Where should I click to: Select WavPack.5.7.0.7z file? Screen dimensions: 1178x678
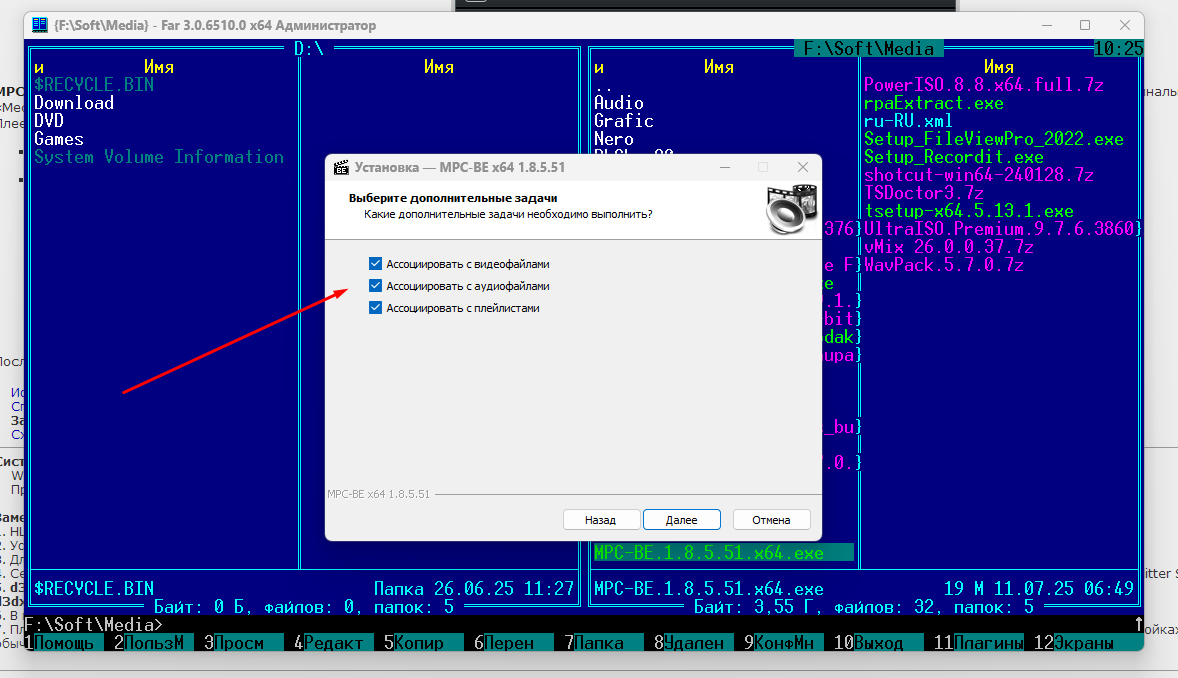[x=944, y=265]
